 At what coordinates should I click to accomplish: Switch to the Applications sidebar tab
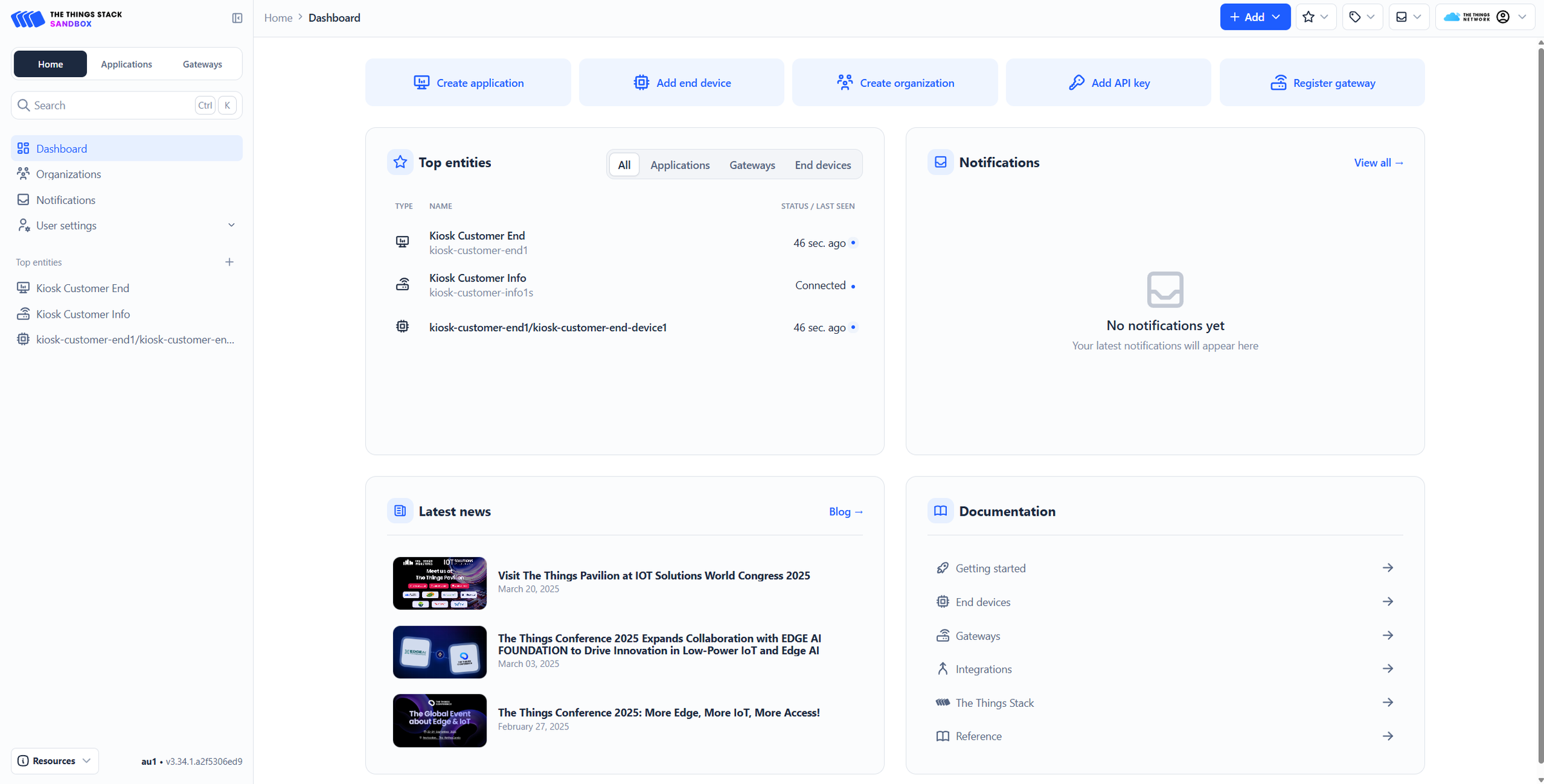coord(126,64)
